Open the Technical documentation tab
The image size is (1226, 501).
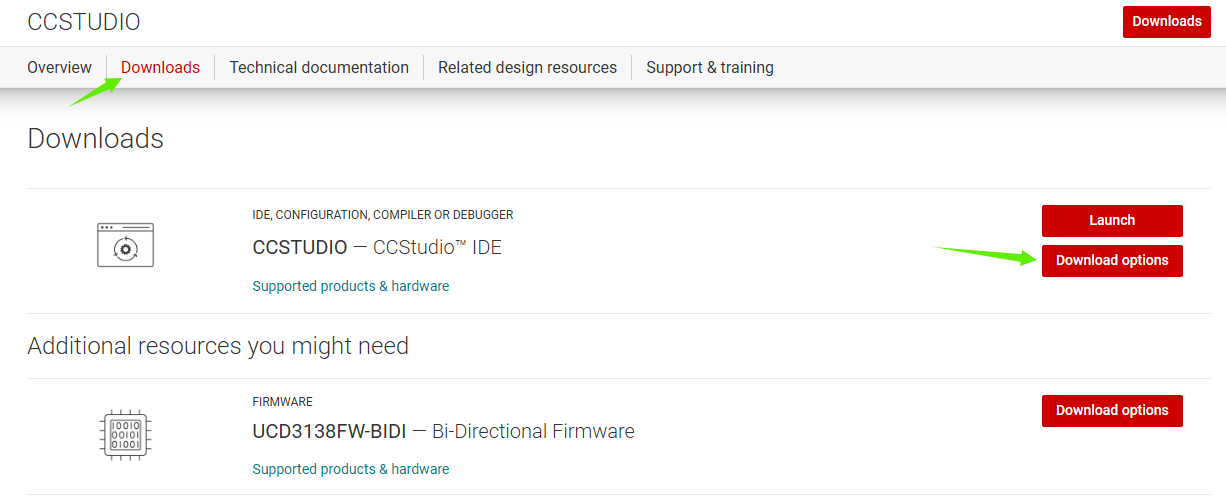tap(319, 68)
